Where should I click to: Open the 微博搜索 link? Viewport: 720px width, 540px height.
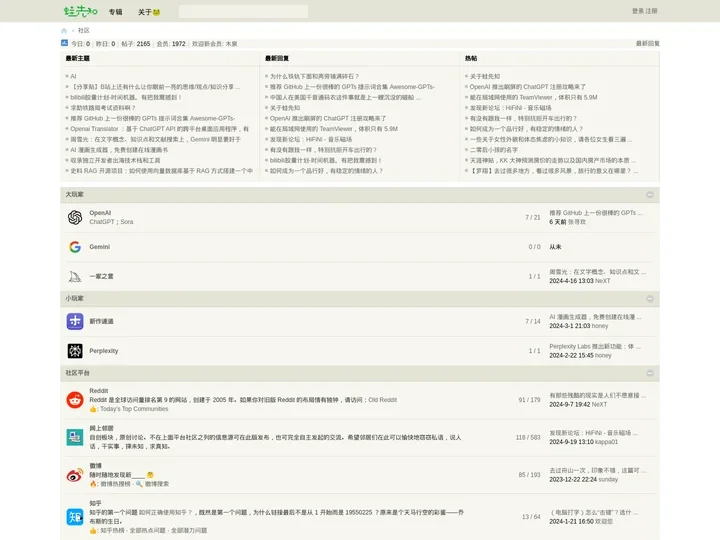[157, 484]
